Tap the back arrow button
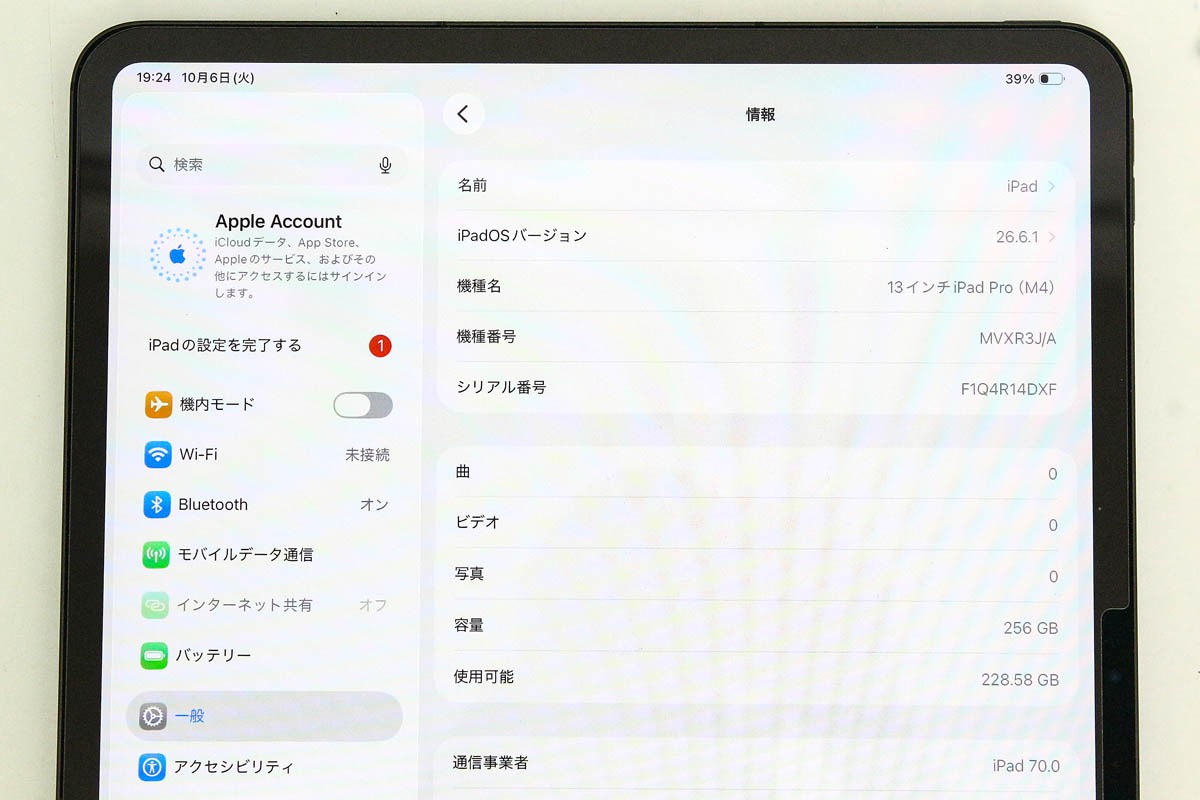1200x800 pixels. point(463,114)
